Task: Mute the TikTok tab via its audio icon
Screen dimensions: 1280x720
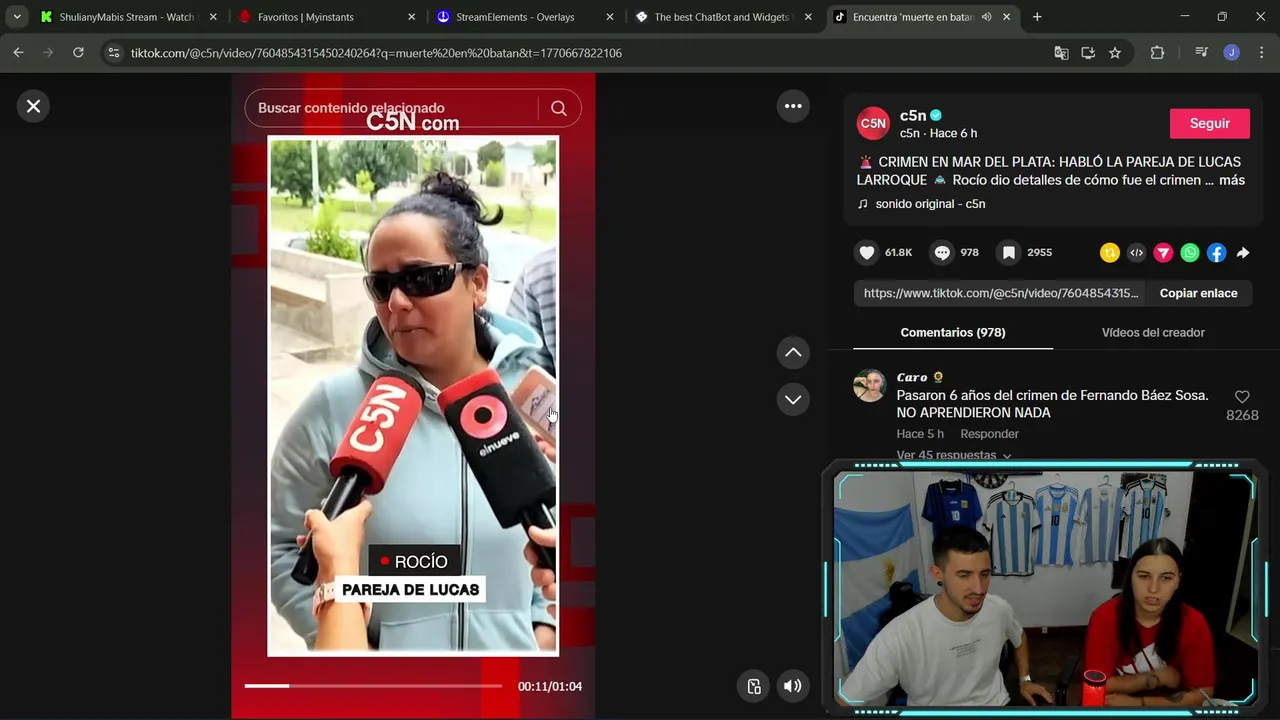Action: tap(987, 17)
